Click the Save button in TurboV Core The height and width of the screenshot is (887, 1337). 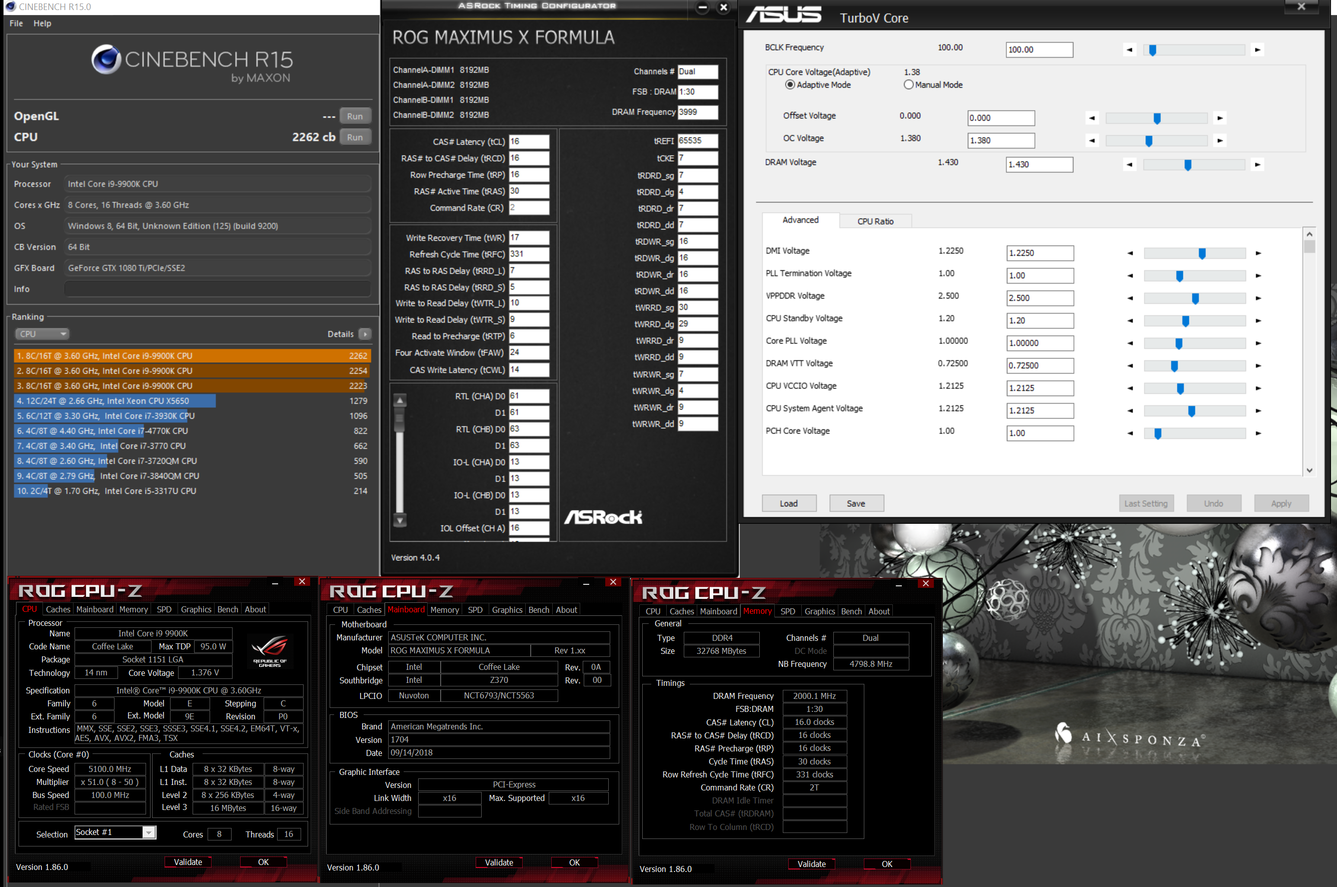click(x=856, y=503)
